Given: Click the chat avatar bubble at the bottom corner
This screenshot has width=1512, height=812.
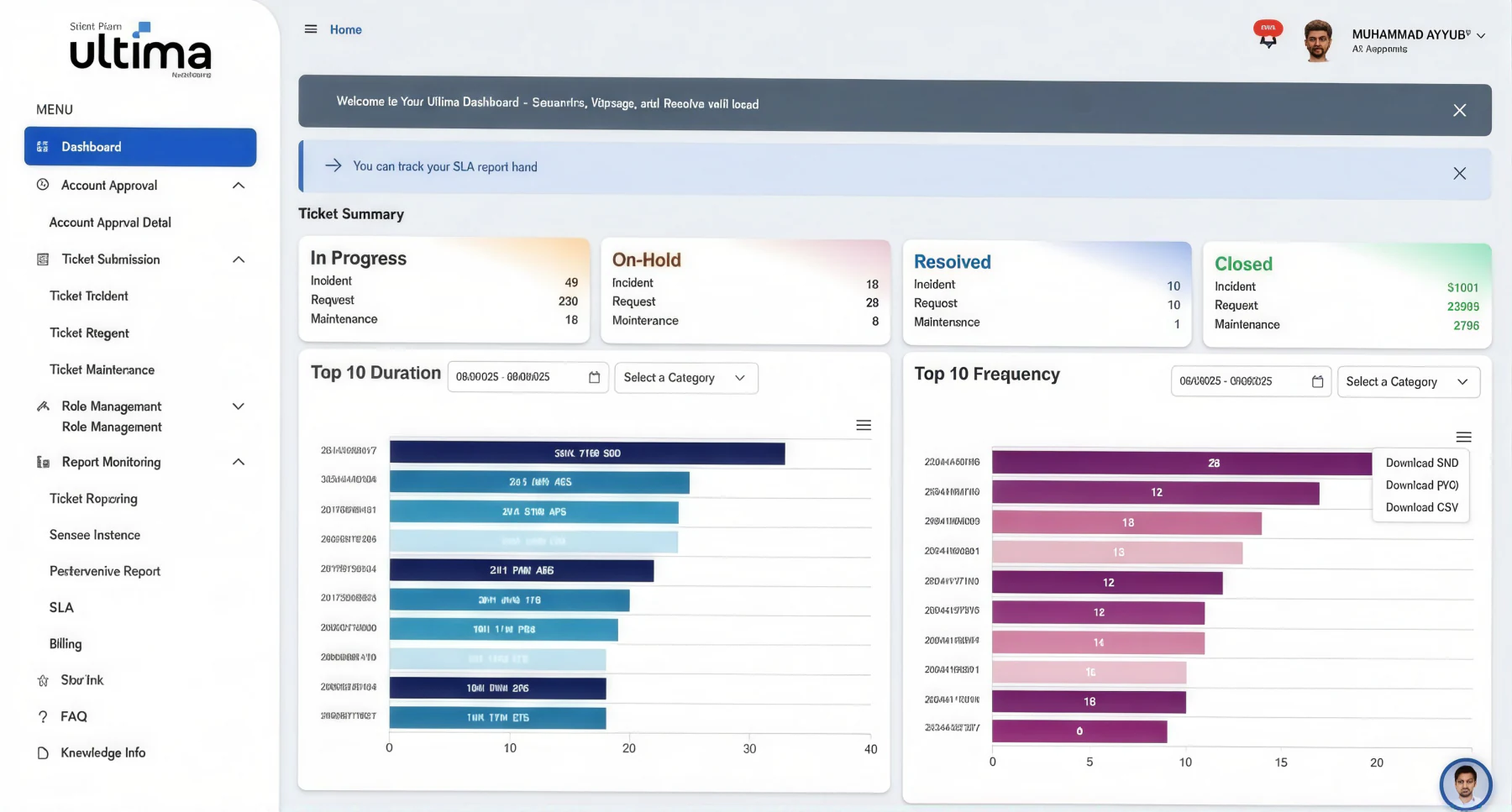Looking at the screenshot, I should [x=1466, y=785].
